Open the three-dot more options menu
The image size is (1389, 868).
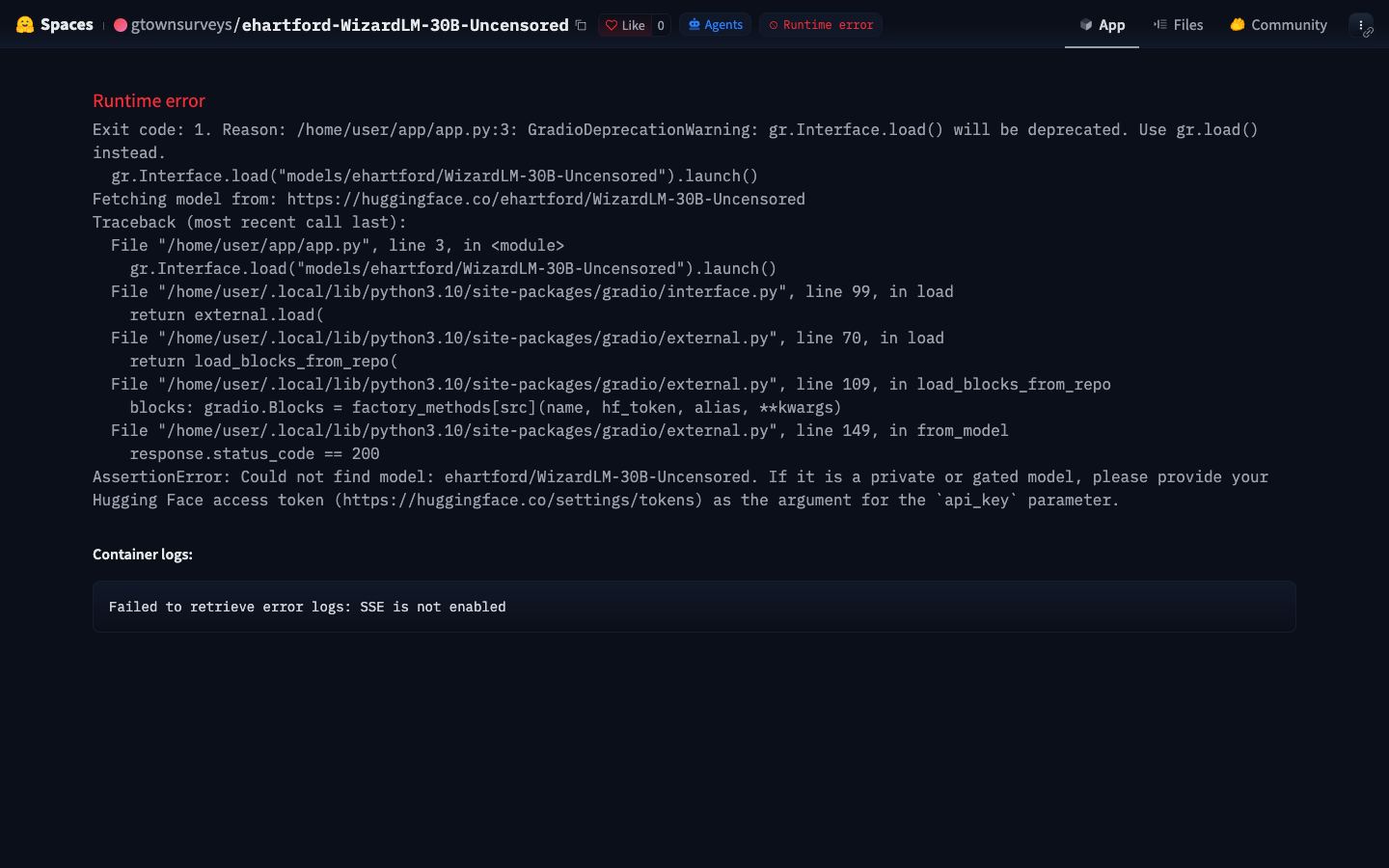point(1361,25)
